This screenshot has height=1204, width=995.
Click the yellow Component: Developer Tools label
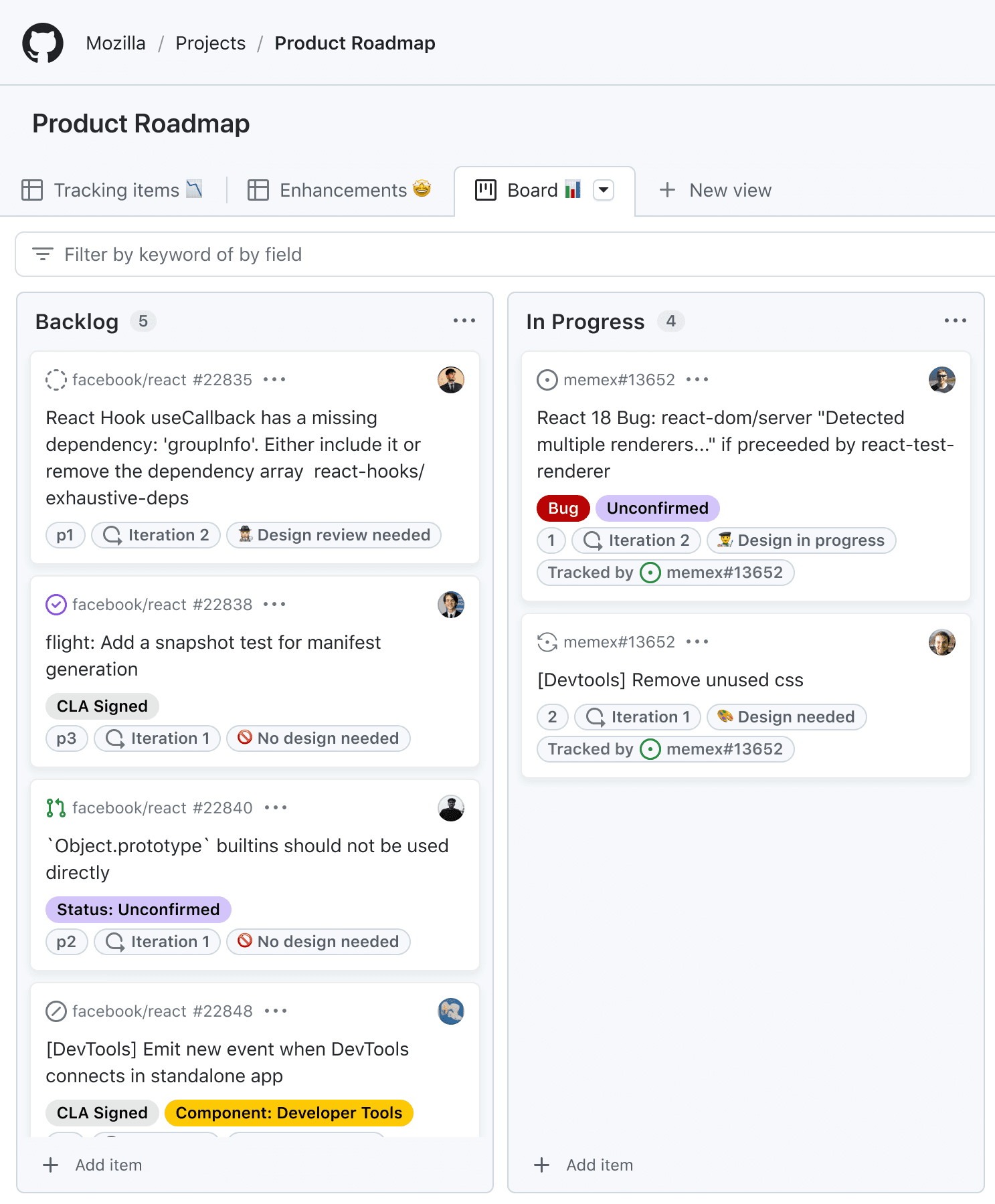[289, 1113]
